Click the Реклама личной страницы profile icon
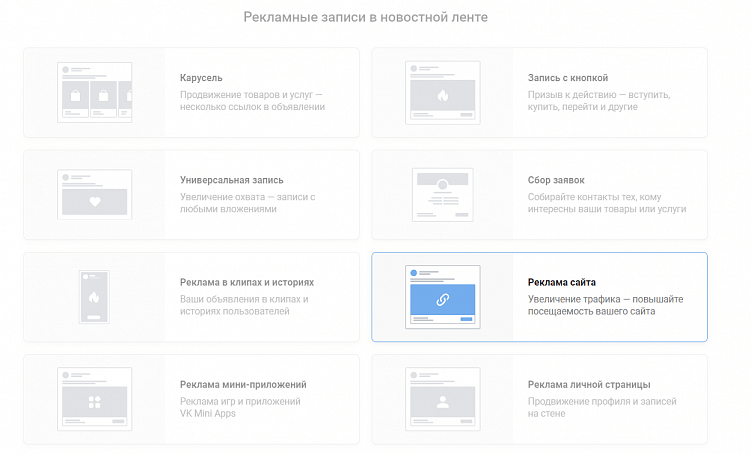751x454 pixels. pos(443,399)
